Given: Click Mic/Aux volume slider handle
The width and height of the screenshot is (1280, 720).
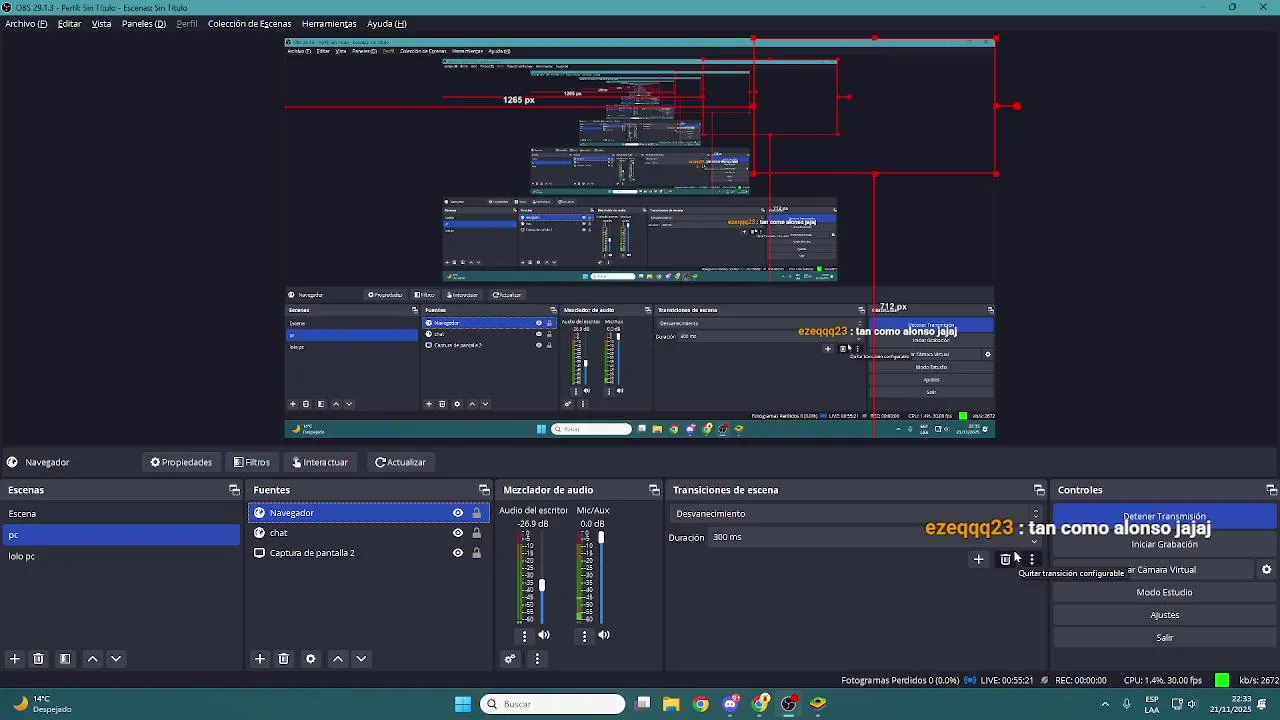Looking at the screenshot, I should [x=601, y=538].
